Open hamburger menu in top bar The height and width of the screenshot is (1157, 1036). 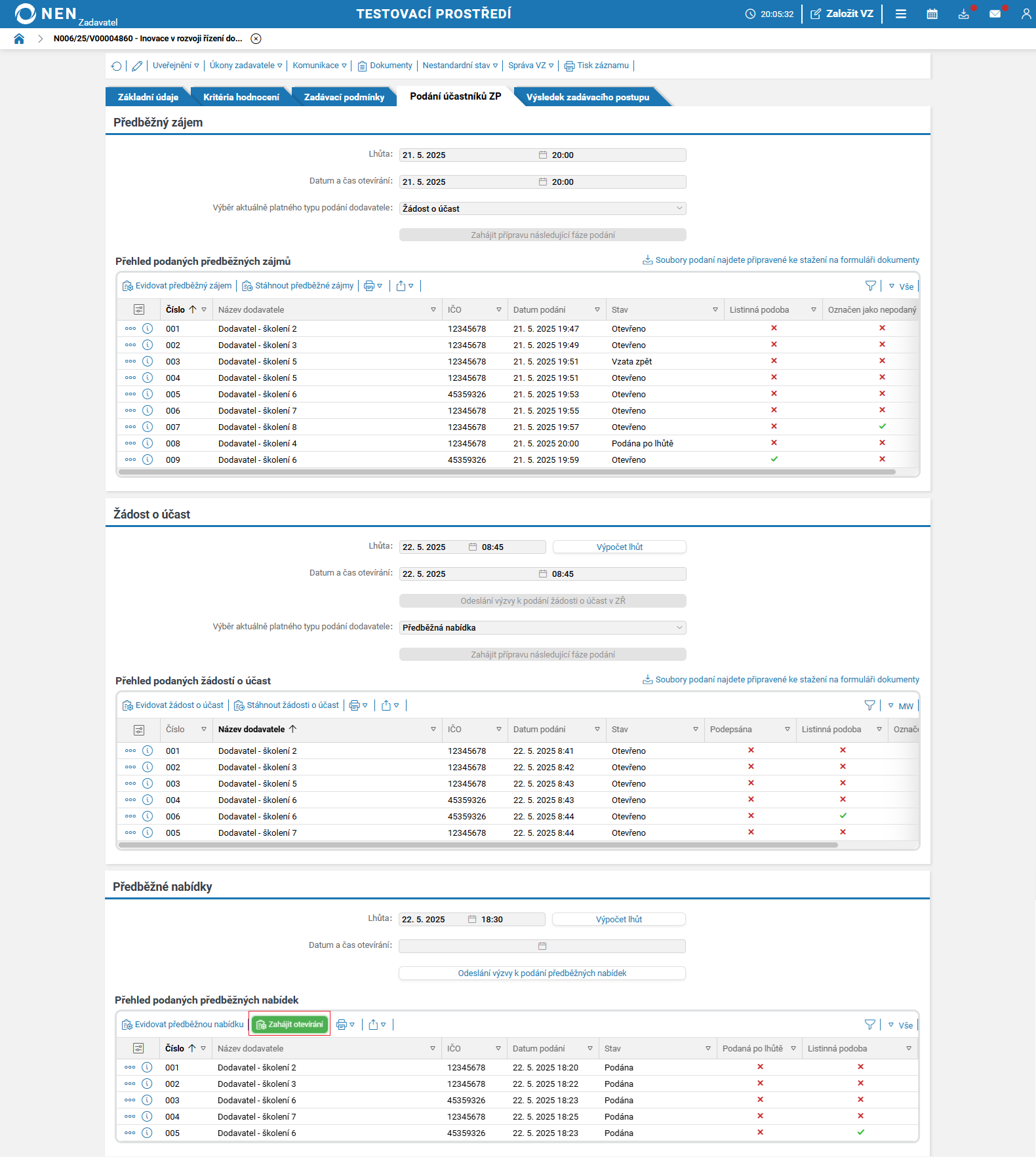click(x=901, y=14)
